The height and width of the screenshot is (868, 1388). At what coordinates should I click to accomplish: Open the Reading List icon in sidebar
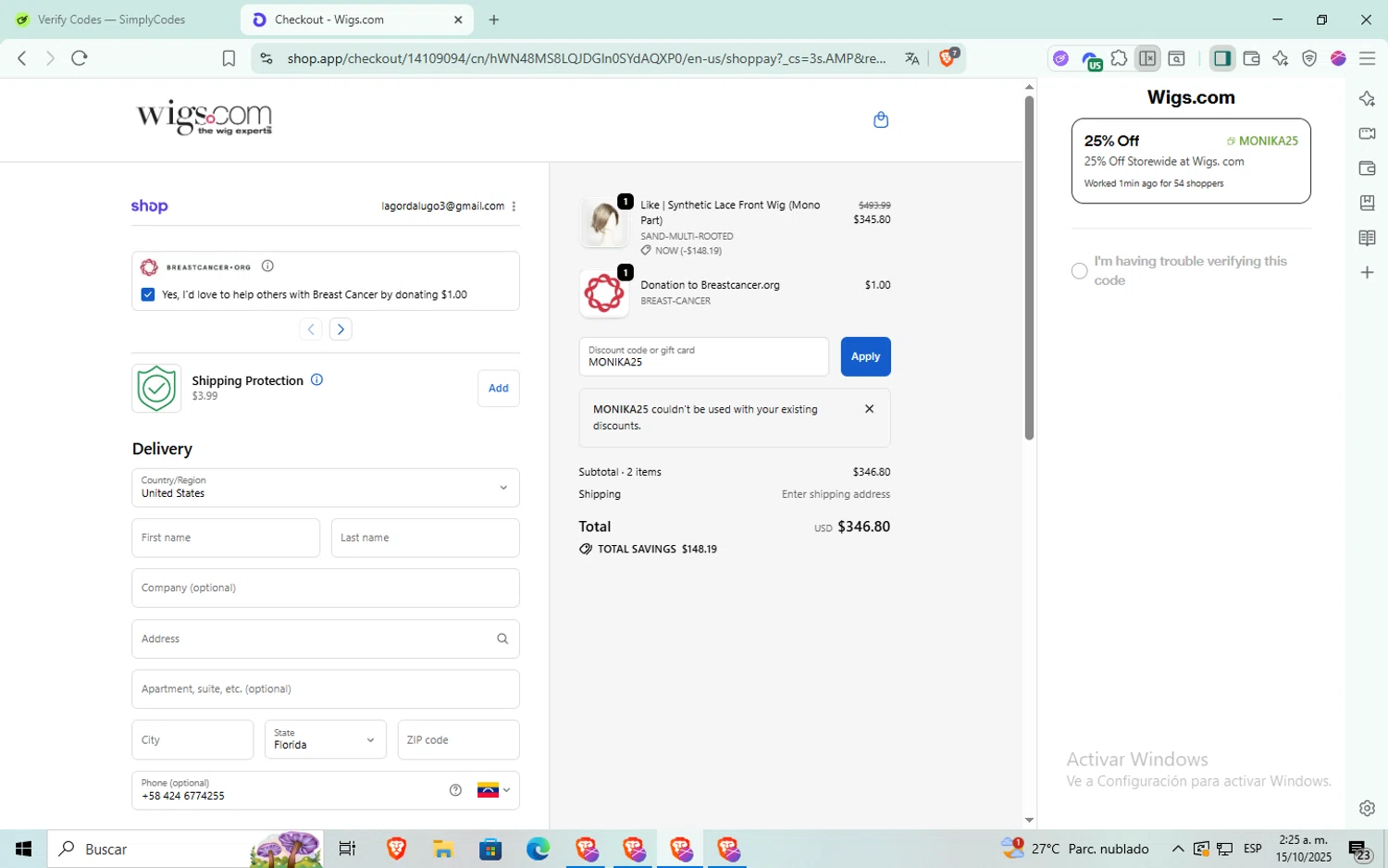click(x=1367, y=238)
